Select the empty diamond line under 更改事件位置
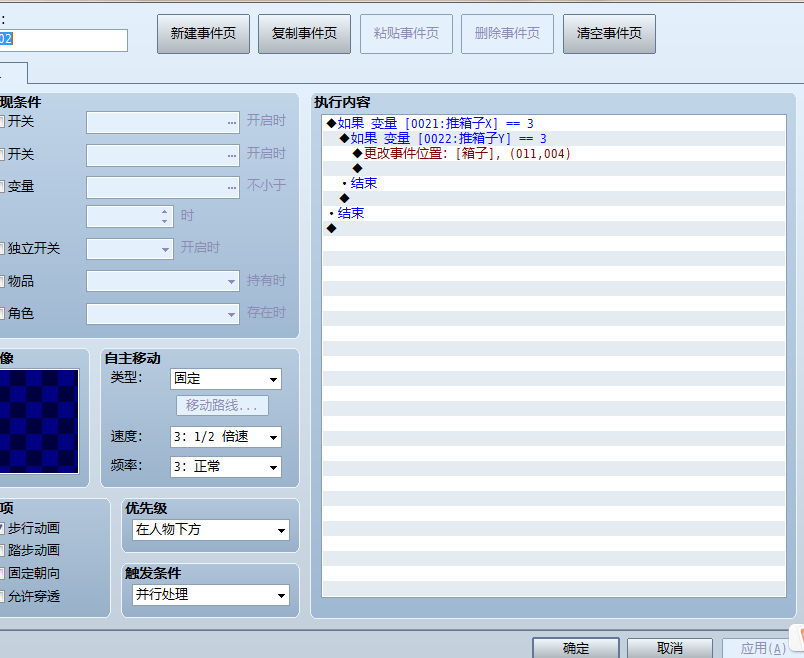The image size is (804, 658). point(554,168)
